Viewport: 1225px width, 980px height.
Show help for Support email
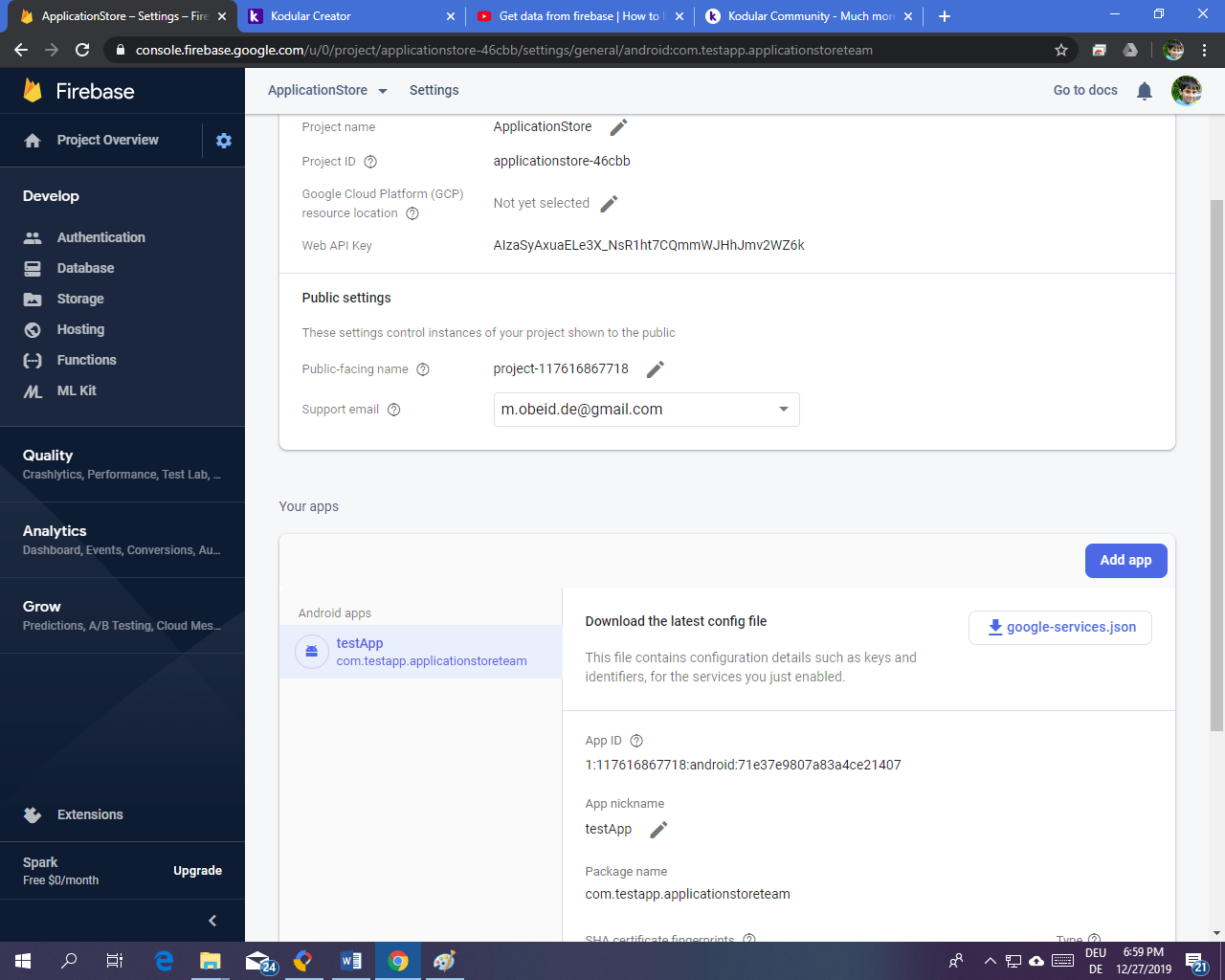pos(393,410)
